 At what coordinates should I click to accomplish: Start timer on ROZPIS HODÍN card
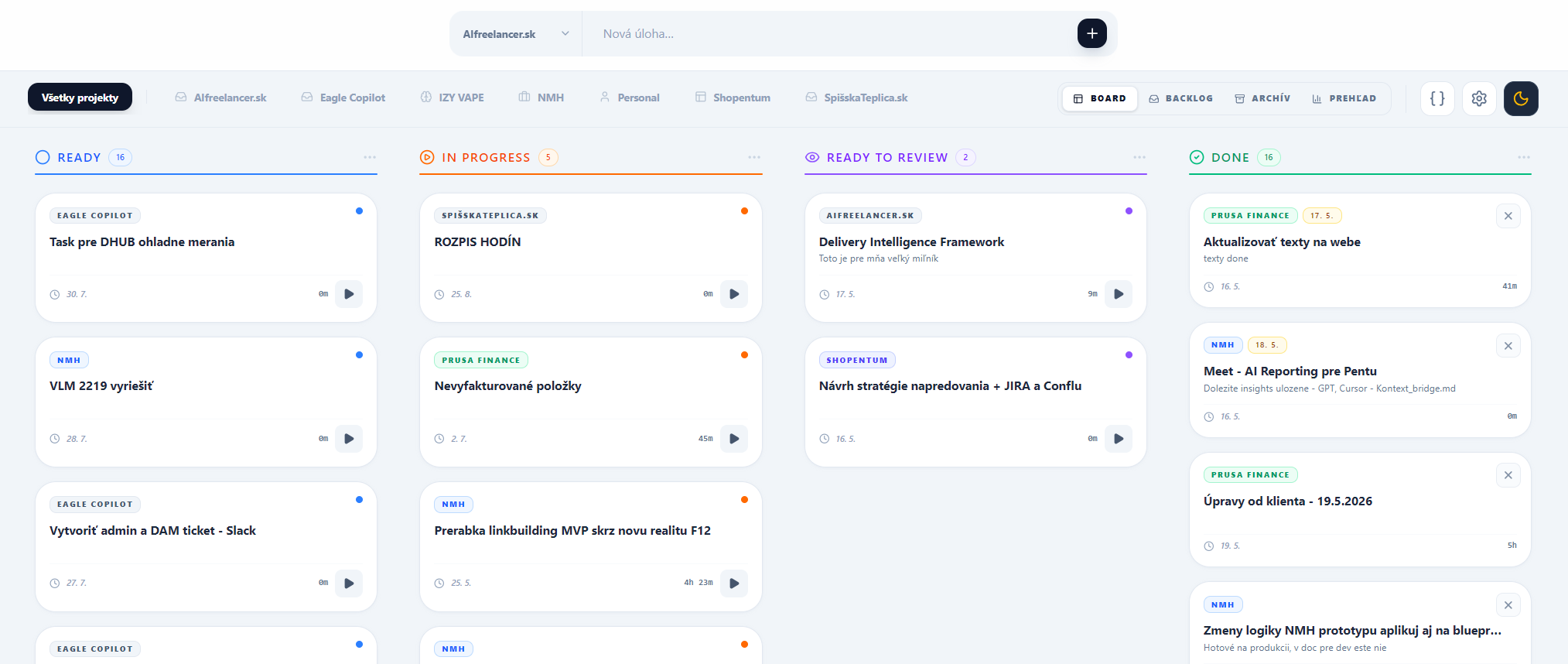coord(734,294)
